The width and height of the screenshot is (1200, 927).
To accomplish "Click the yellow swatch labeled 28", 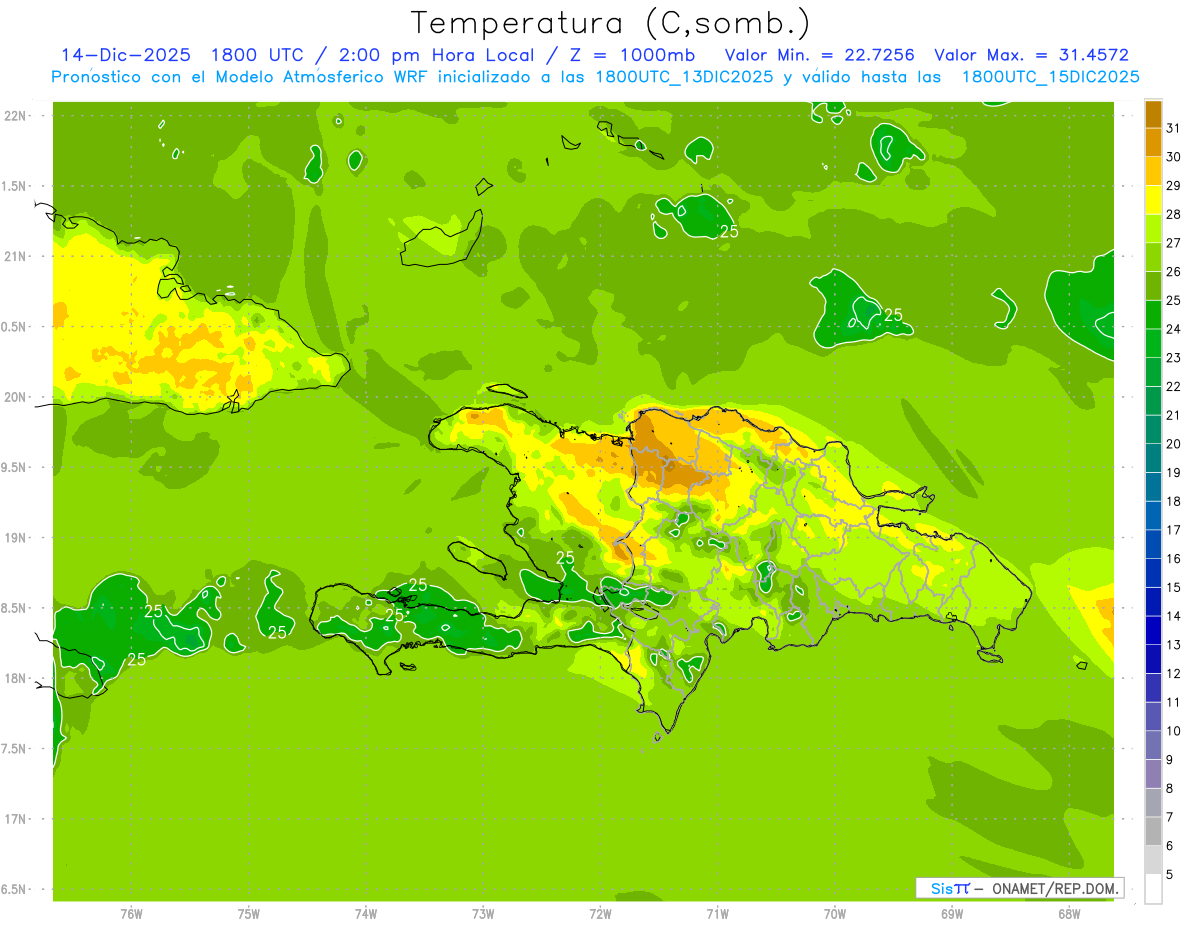I will point(1153,200).
